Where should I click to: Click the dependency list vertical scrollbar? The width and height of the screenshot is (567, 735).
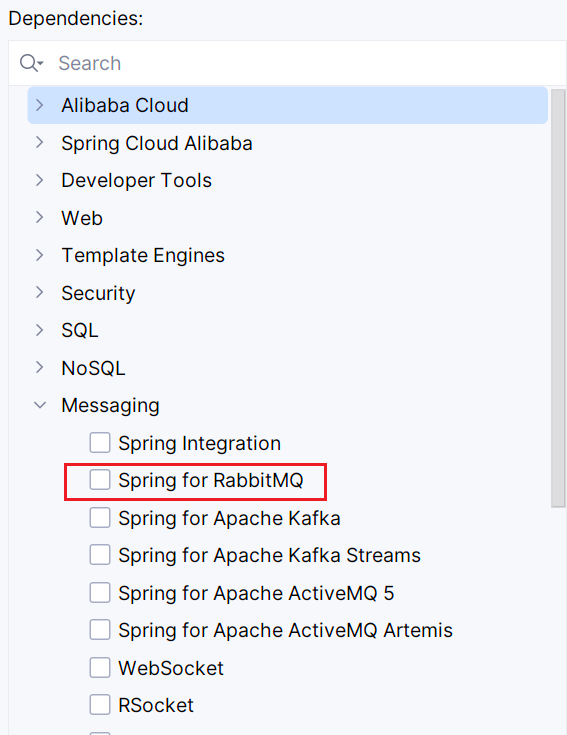click(558, 298)
